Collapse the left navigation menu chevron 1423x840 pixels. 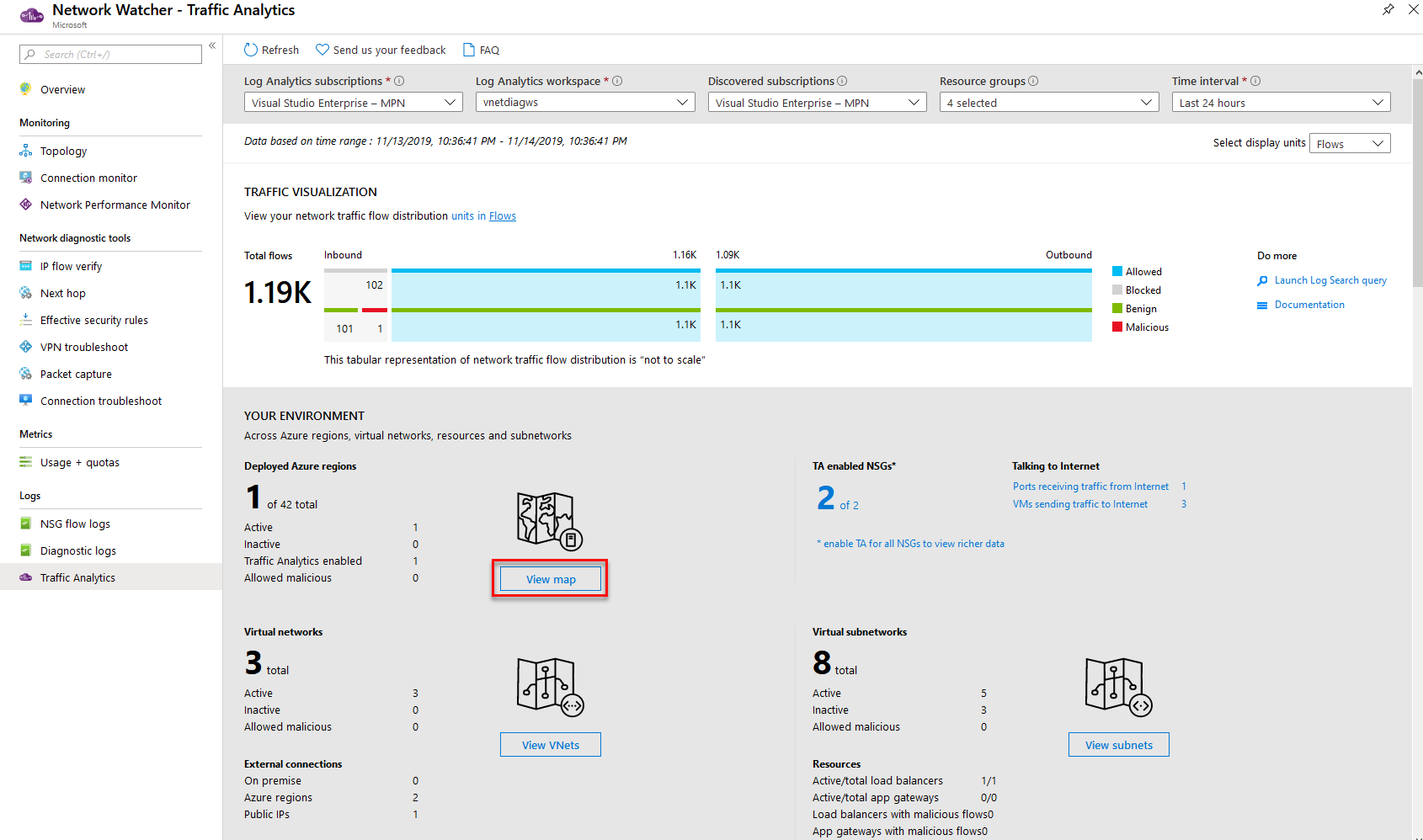pos(212,45)
